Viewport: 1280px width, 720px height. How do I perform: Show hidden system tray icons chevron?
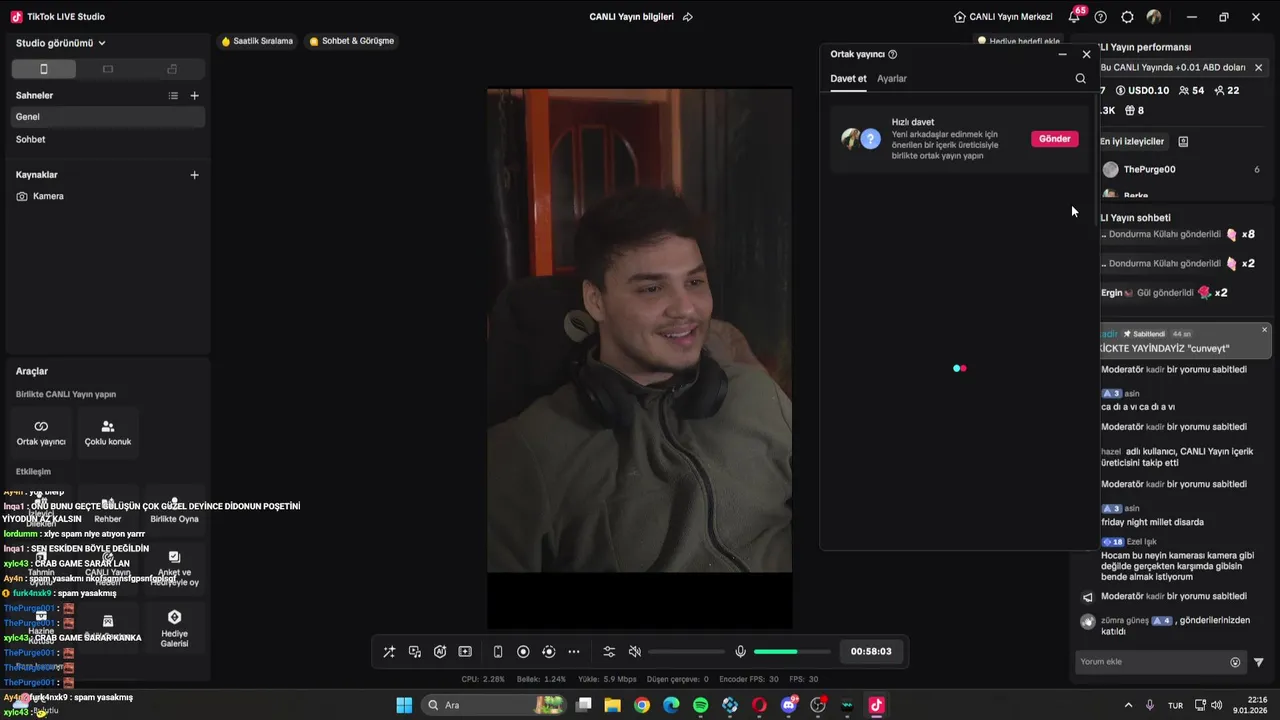tap(1129, 705)
